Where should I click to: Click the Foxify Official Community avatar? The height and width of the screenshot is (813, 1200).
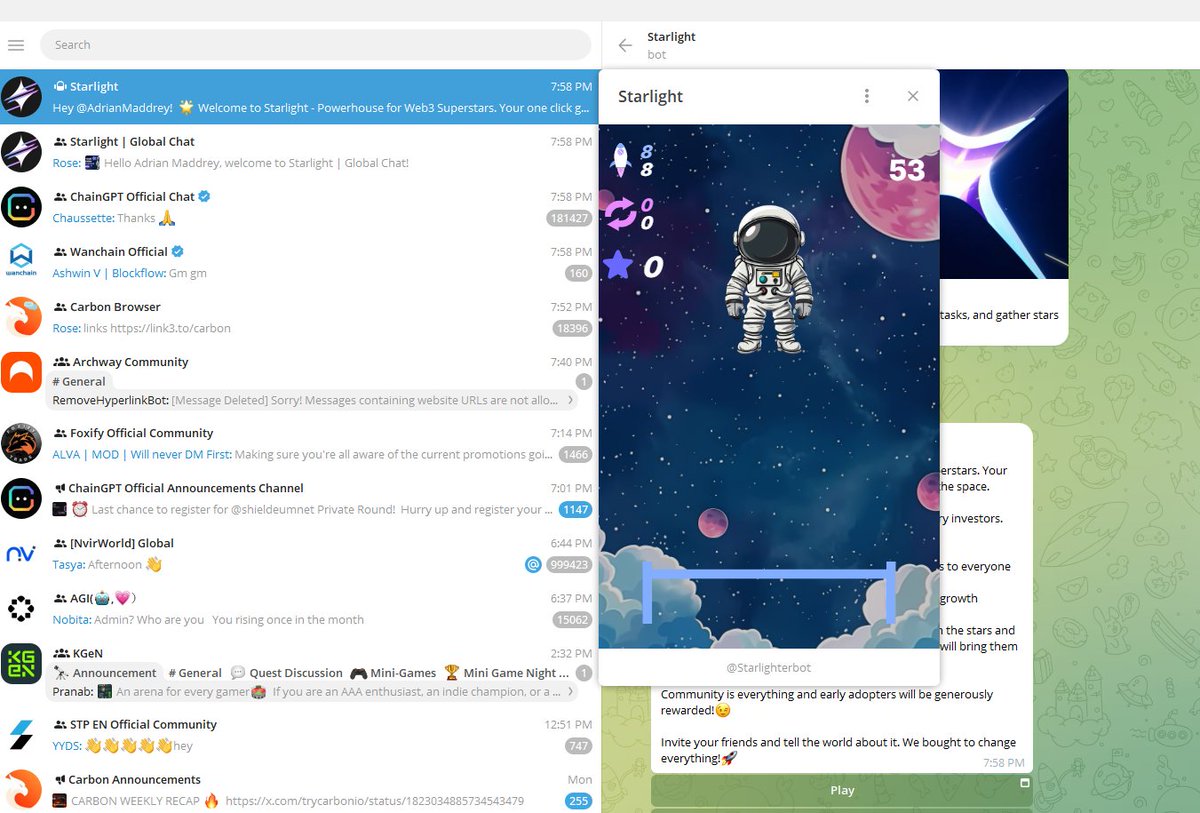pyautogui.click(x=21, y=443)
